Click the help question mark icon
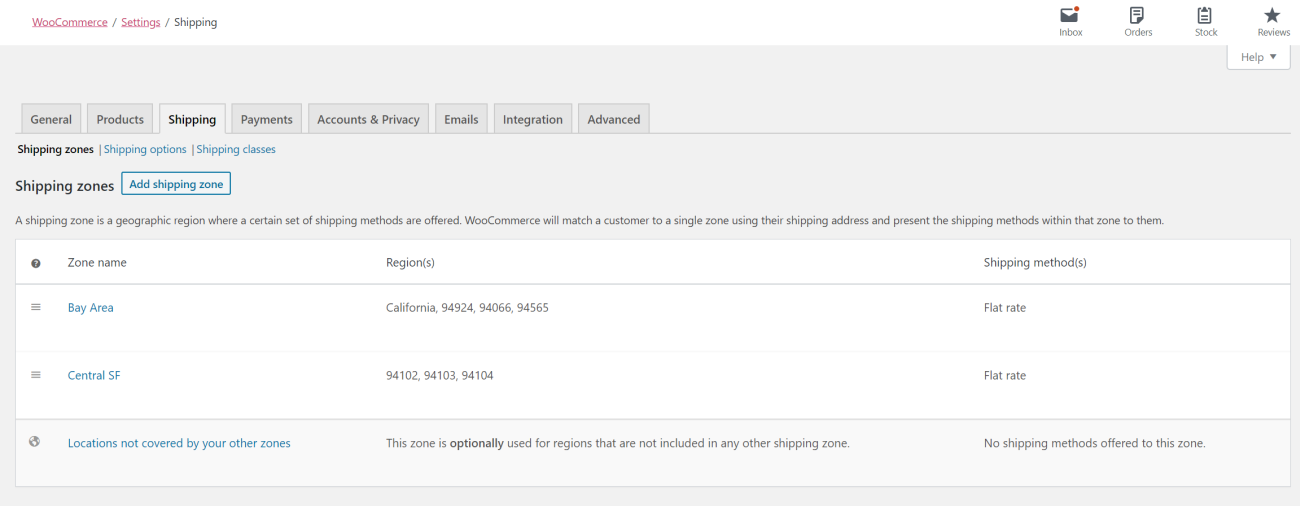Viewport: 1300px width, 506px height. click(x=36, y=263)
